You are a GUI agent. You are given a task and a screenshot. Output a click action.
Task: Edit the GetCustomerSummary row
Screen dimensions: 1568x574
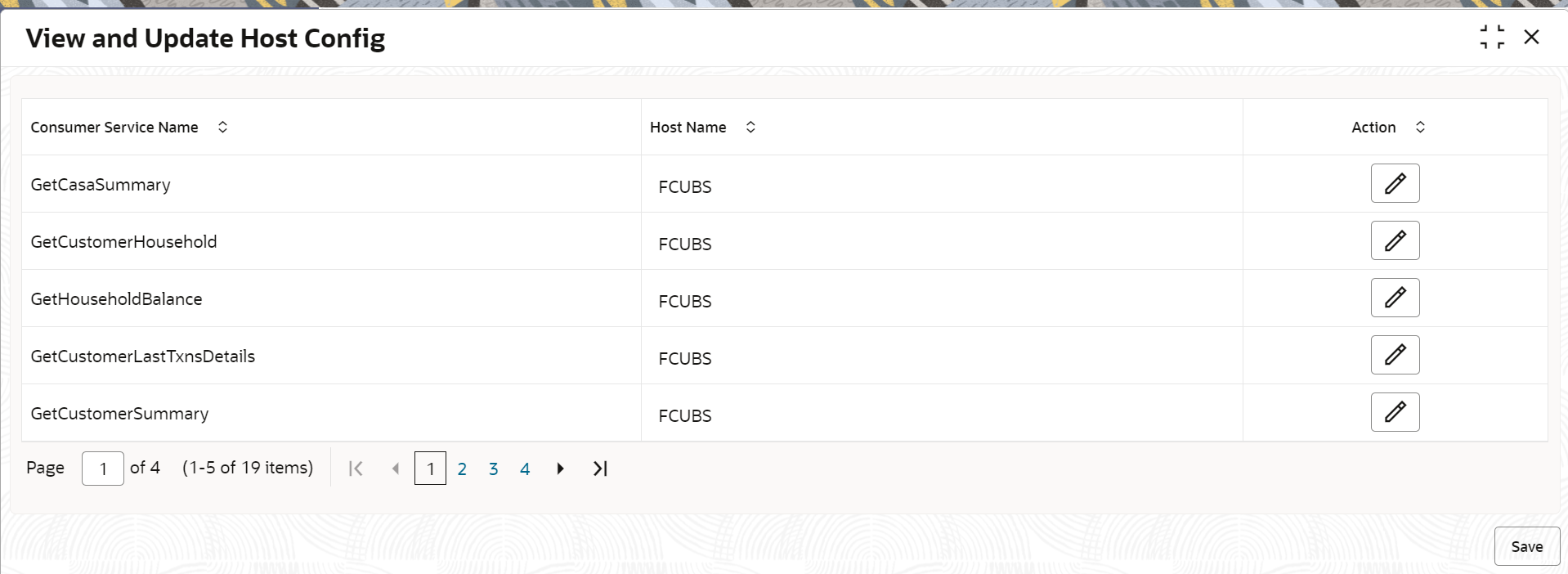point(1395,412)
